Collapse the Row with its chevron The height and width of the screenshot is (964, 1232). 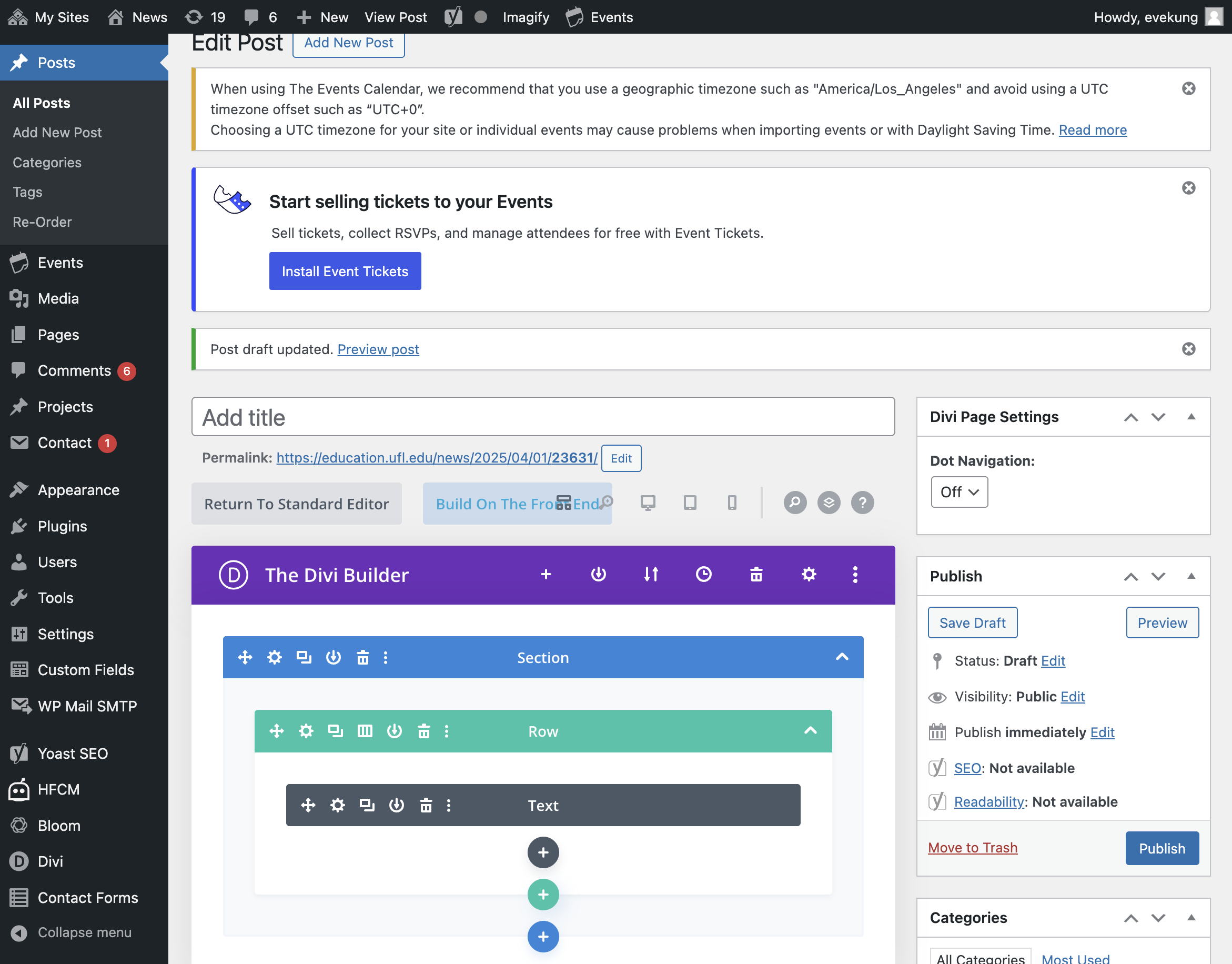pos(810,731)
